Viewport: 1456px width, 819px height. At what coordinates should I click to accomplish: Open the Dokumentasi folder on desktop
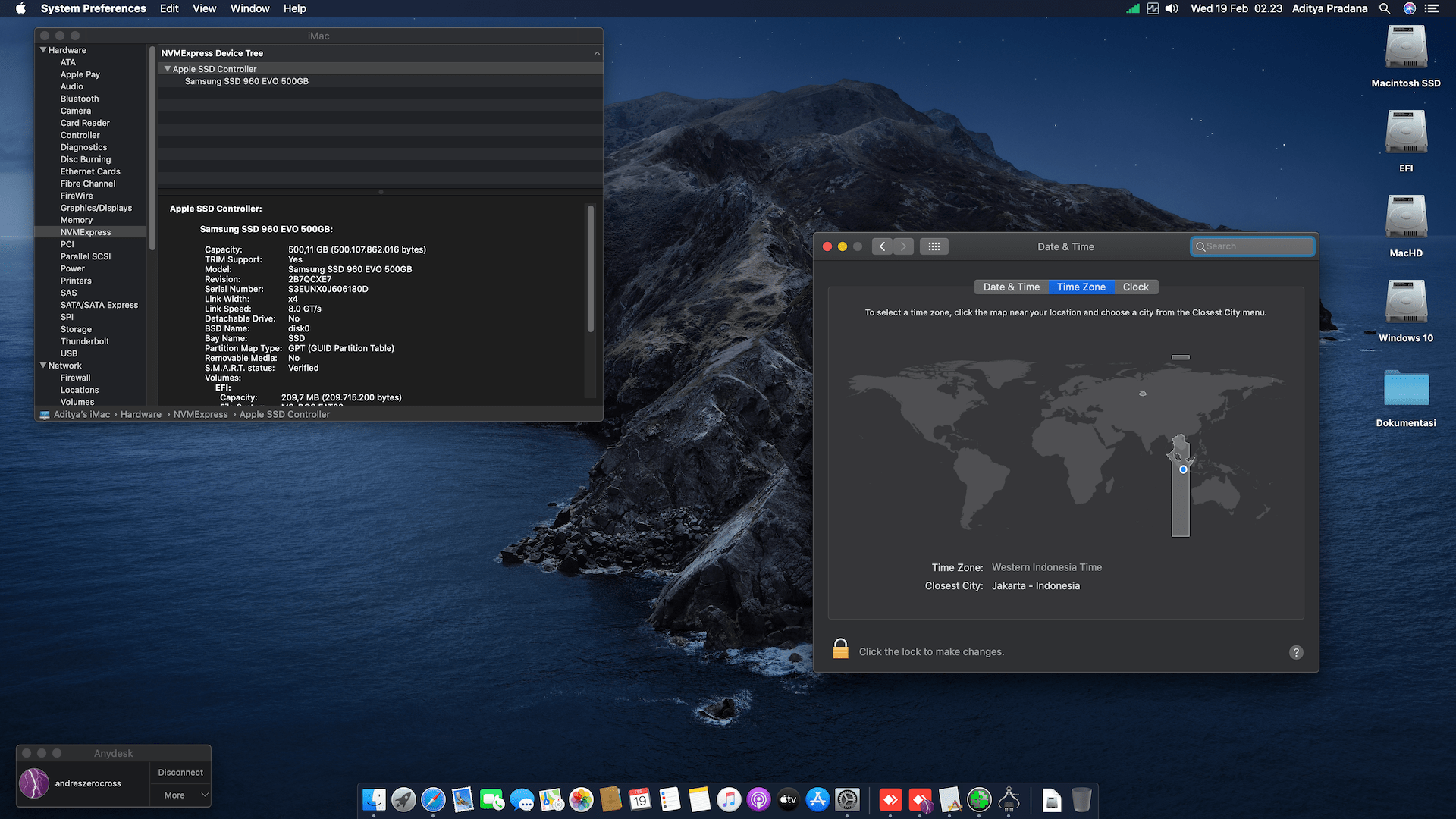(x=1405, y=389)
